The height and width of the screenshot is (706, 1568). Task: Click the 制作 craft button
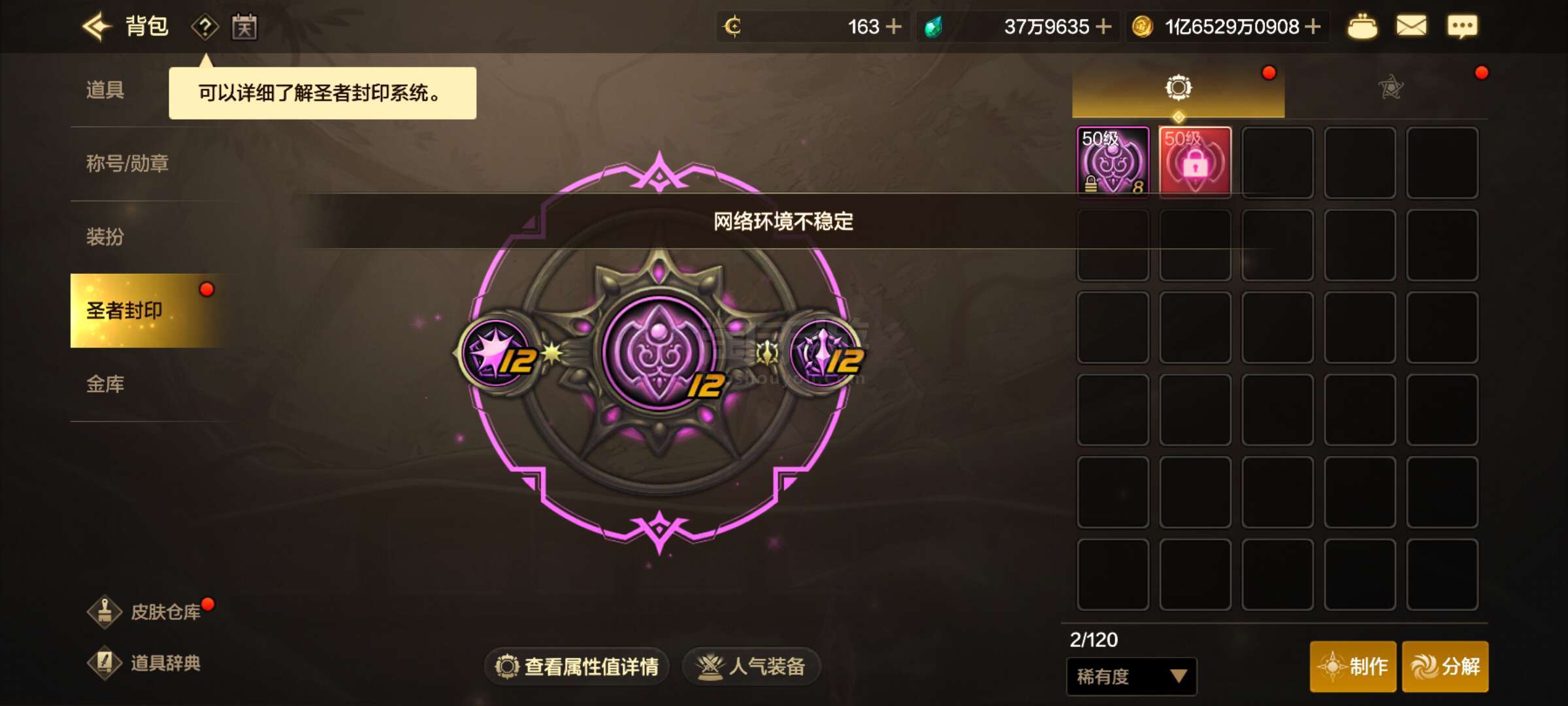[x=1353, y=667]
